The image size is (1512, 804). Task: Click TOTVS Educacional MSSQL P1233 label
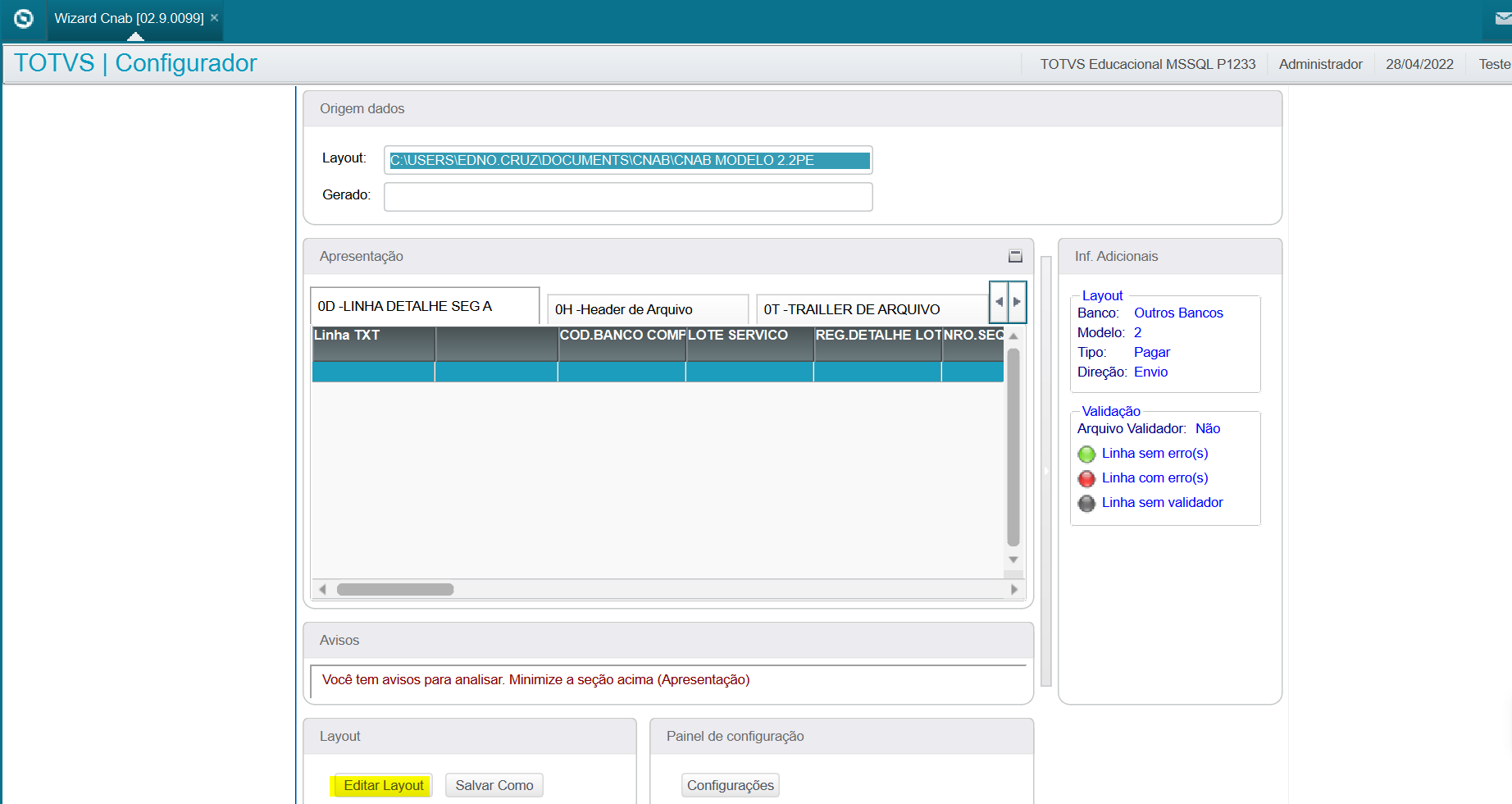click(x=1148, y=64)
